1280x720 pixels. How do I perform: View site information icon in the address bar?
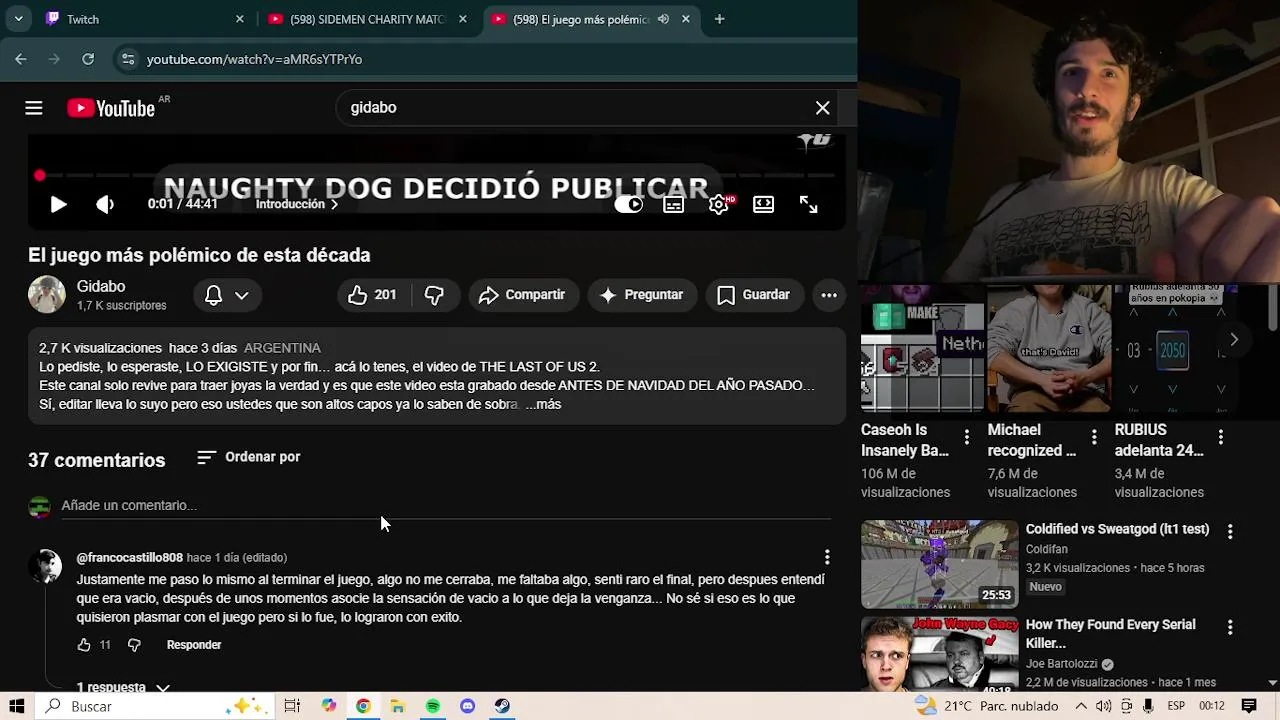(x=128, y=59)
